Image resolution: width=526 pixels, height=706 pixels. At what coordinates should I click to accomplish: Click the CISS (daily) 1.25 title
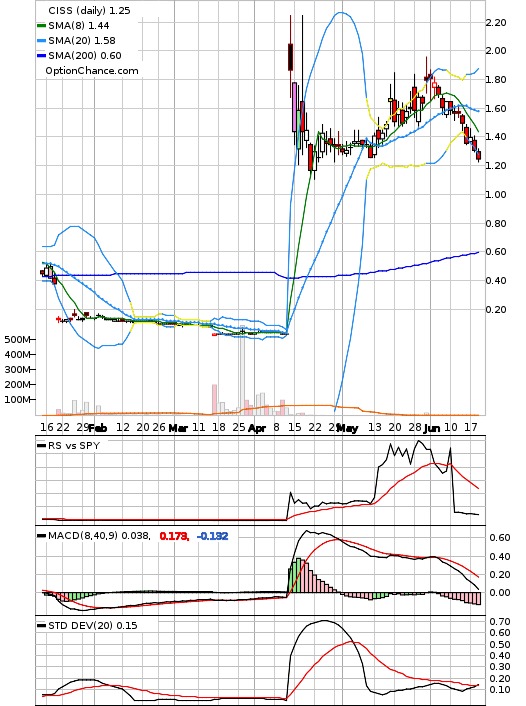tap(89, 10)
